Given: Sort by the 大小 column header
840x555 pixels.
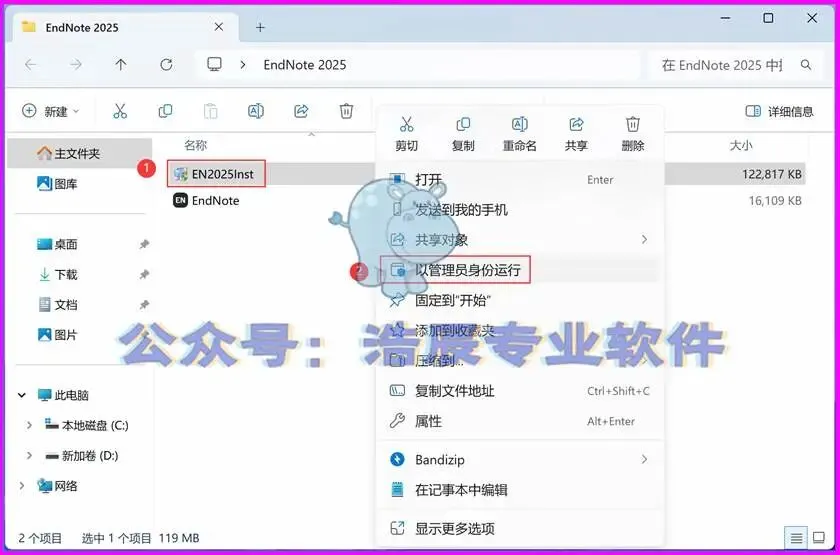Looking at the screenshot, I should coord(741,145).
